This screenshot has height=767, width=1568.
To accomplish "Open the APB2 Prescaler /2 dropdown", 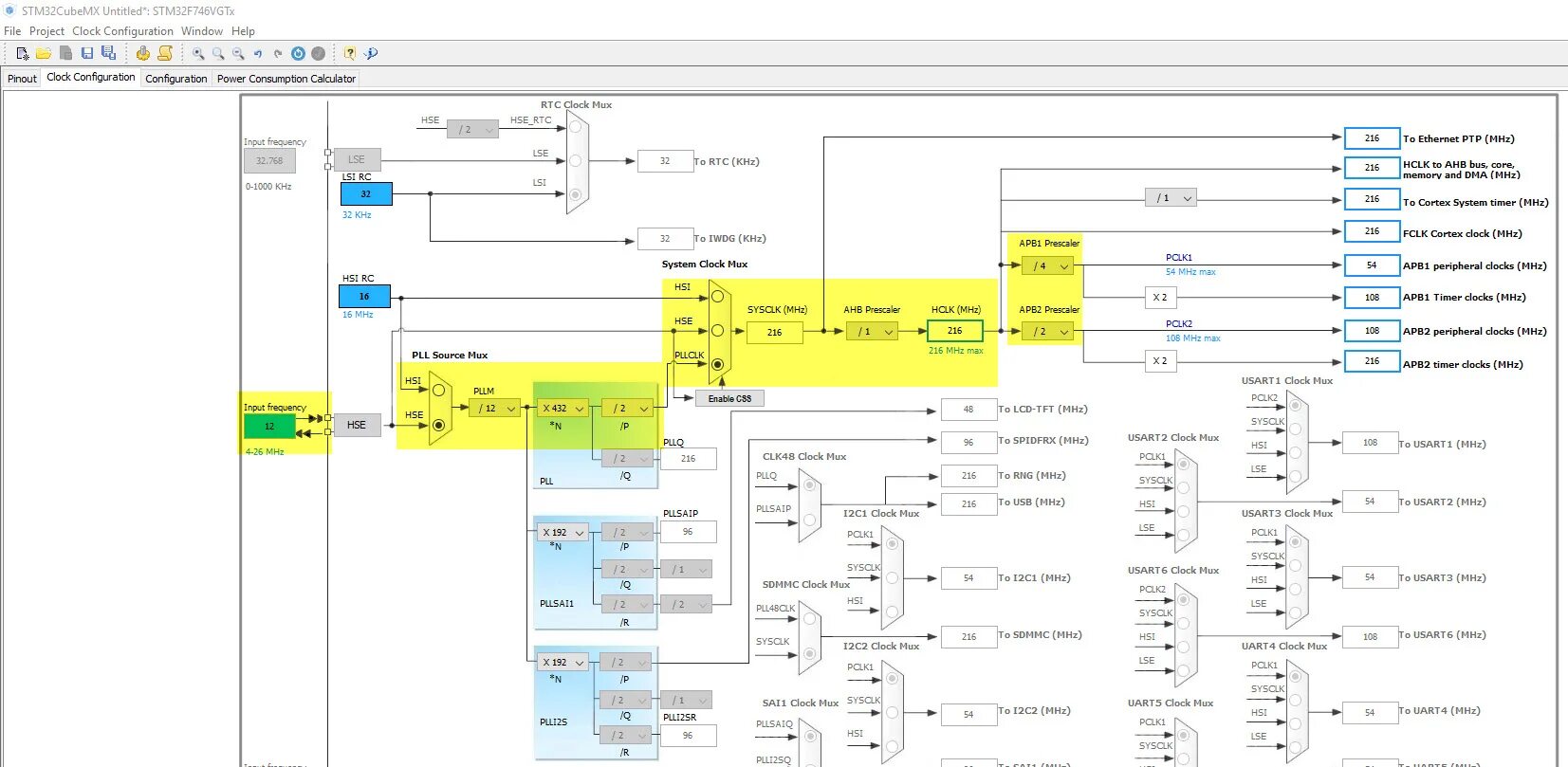I will [1048, 331].
